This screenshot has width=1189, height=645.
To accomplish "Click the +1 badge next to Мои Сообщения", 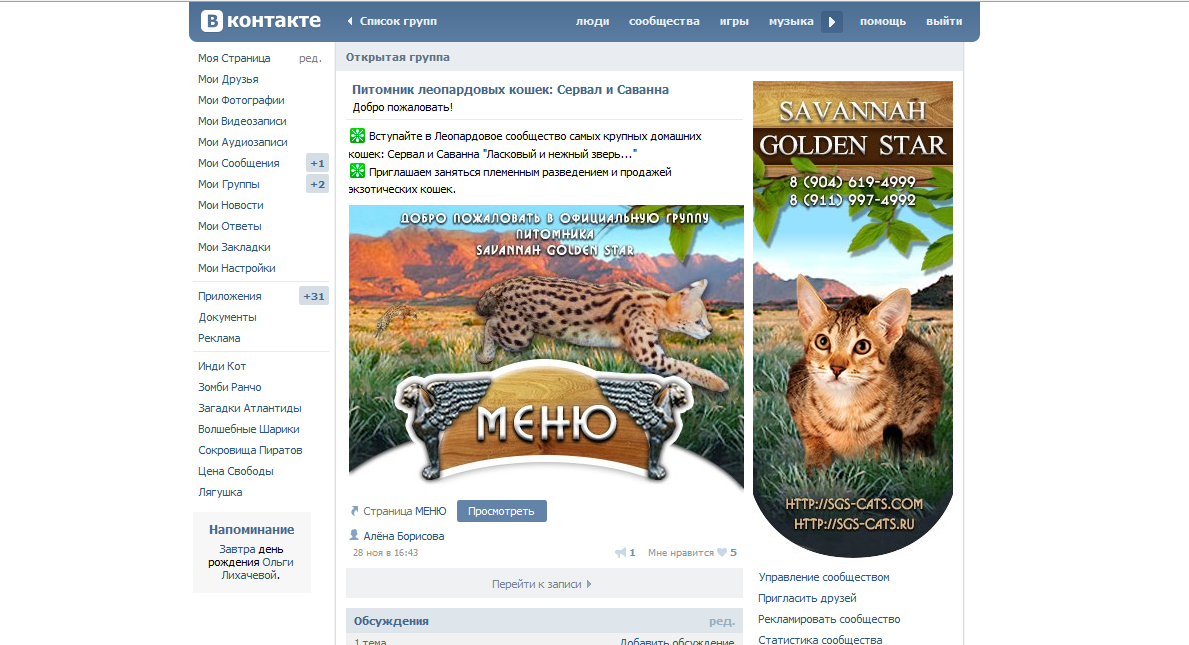I will tap(317, 163).
